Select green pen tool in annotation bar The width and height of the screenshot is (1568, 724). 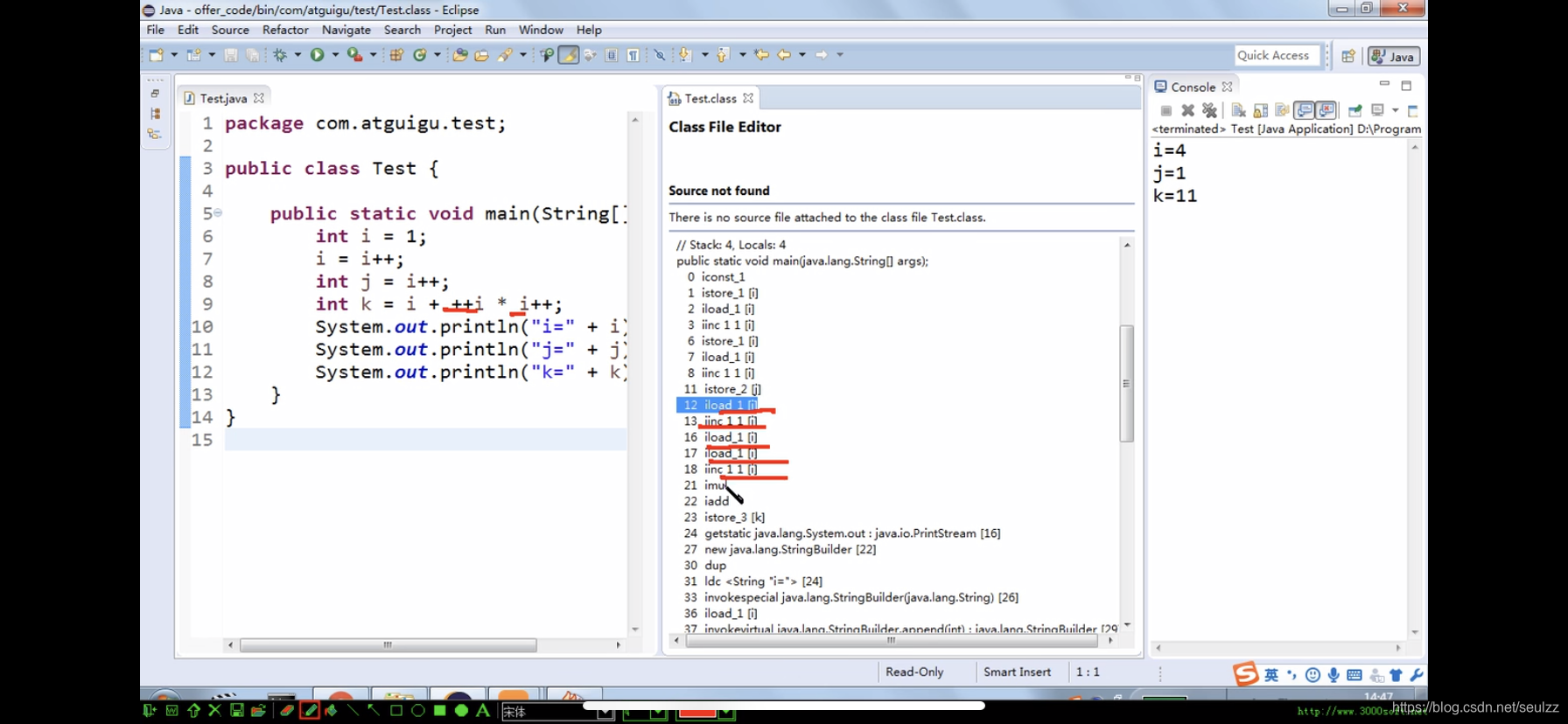310,711
